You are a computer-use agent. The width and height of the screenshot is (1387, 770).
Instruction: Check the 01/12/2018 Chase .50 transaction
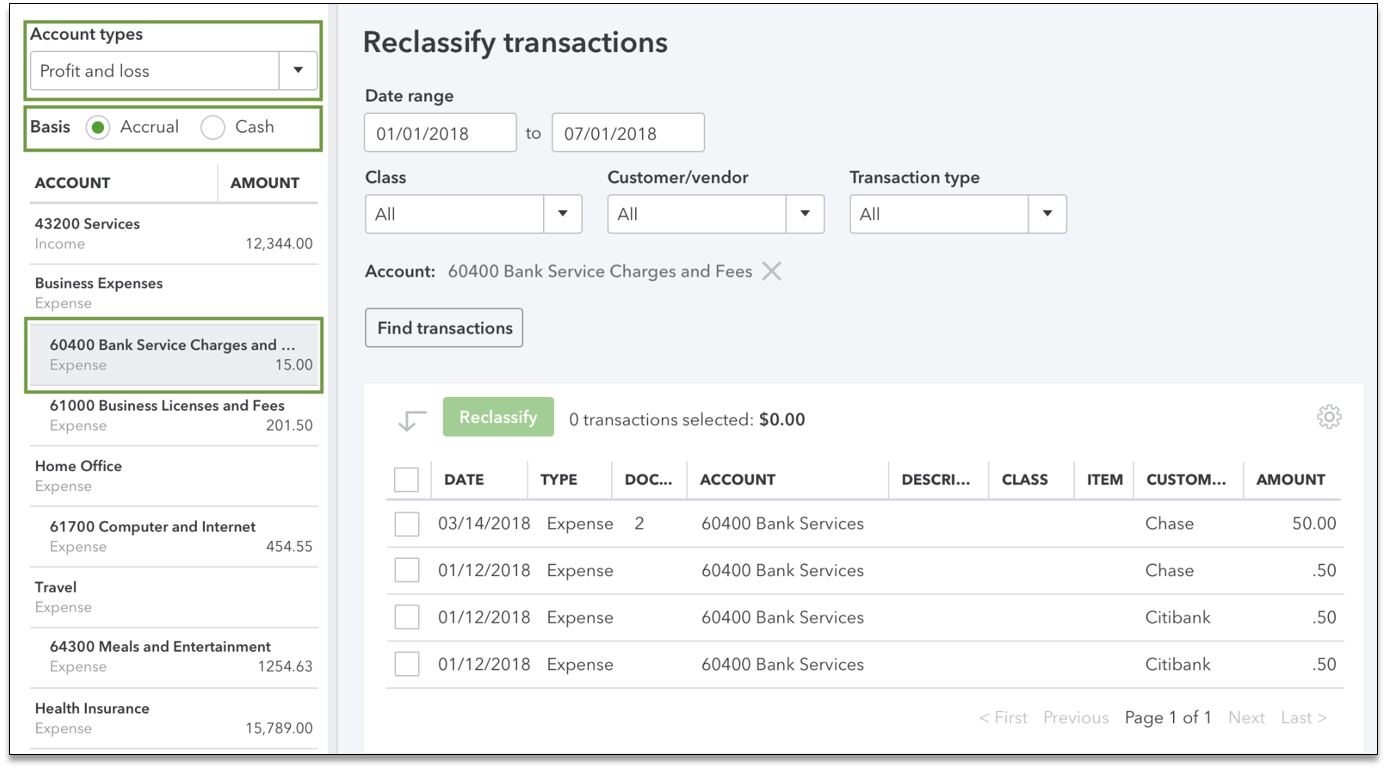click(x=406, y=571)
